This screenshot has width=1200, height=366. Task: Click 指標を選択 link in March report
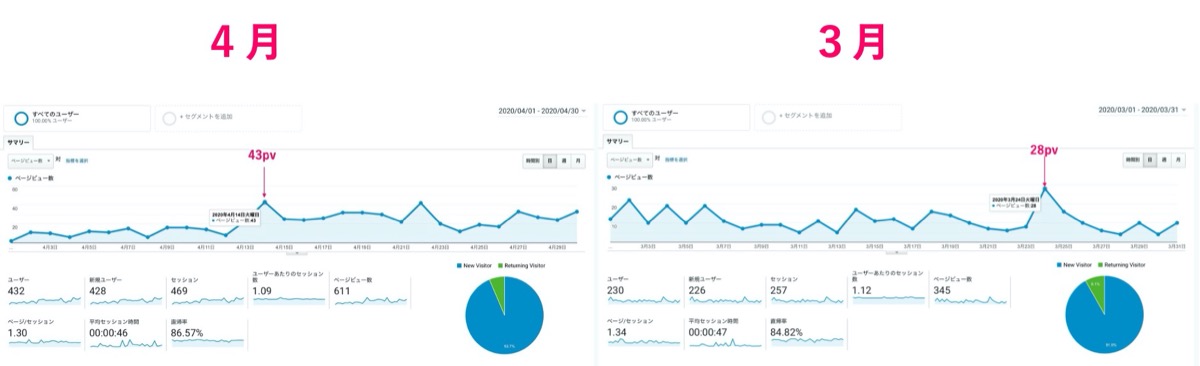point(677,159)
